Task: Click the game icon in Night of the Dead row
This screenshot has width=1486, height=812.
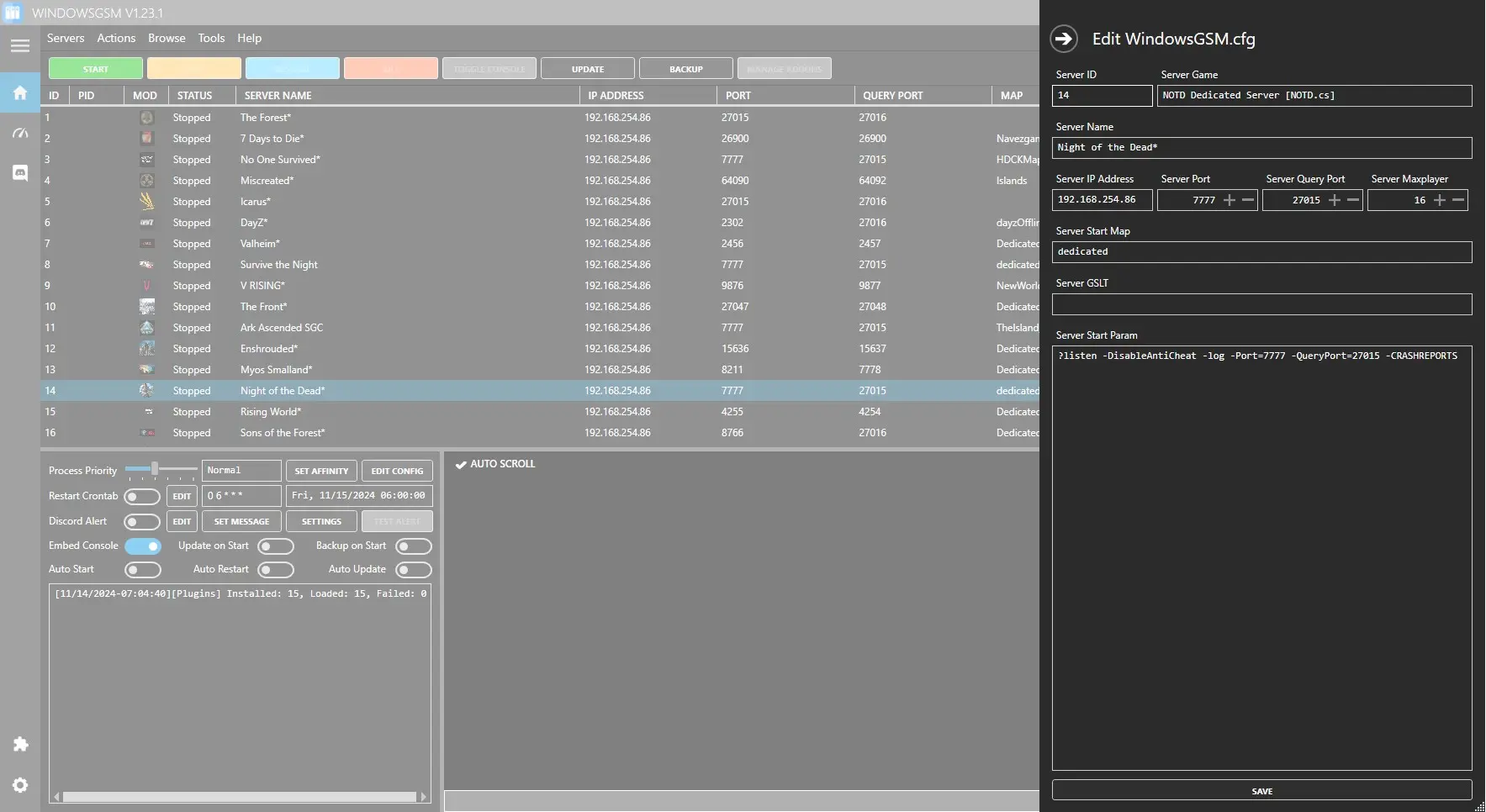Action: click(x=146, y=391)
